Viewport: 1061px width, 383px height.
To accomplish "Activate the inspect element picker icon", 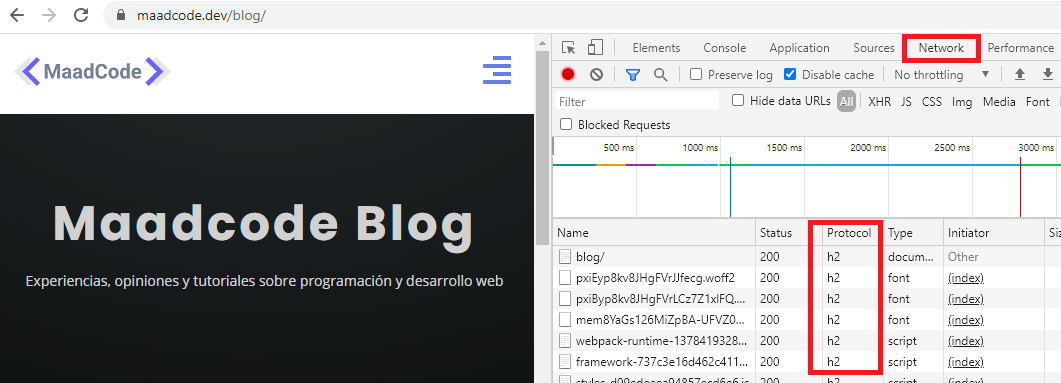I will click(x=568, y=48).
